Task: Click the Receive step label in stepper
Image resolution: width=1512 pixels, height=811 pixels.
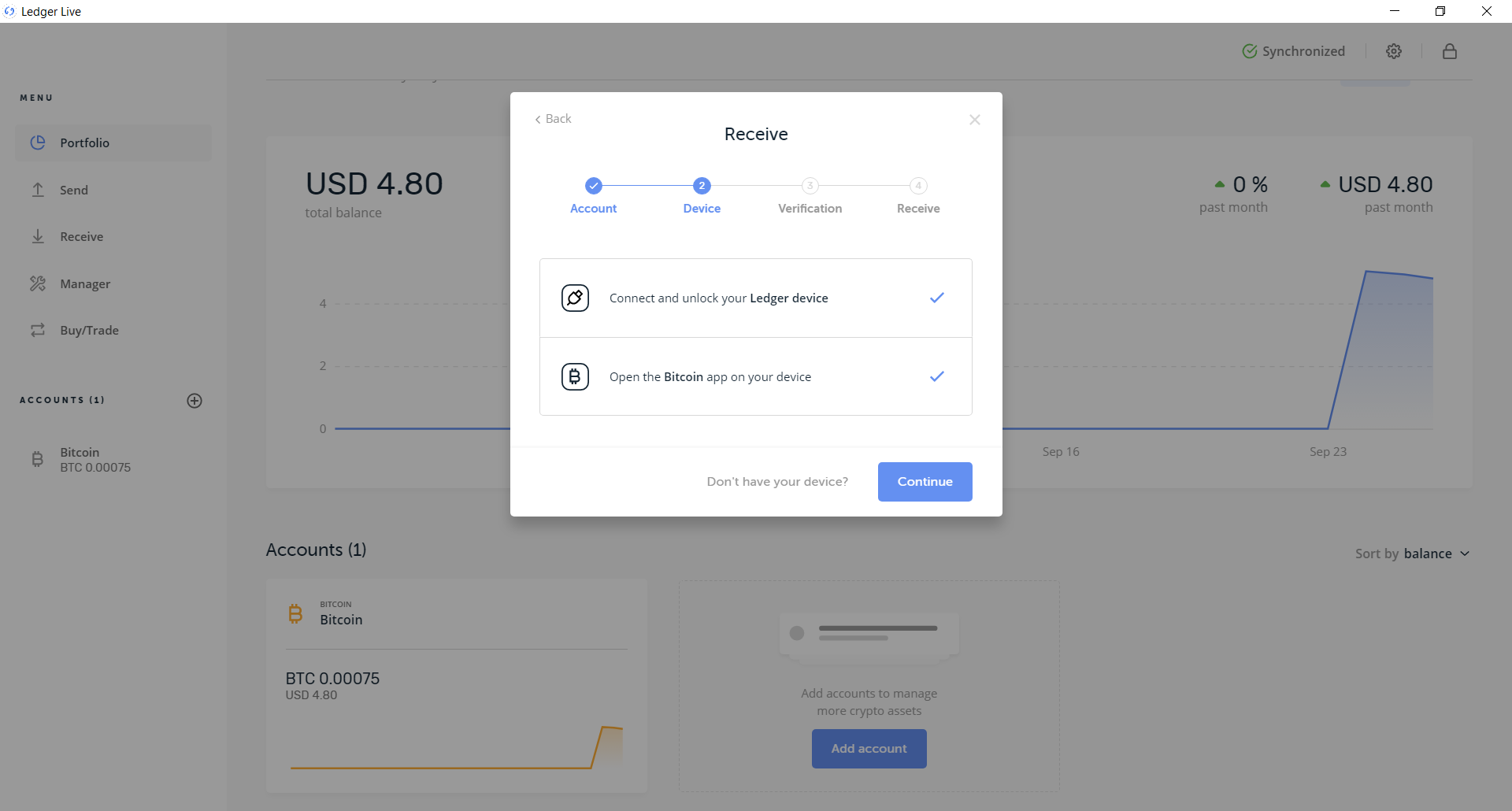Action: (918, 209)
